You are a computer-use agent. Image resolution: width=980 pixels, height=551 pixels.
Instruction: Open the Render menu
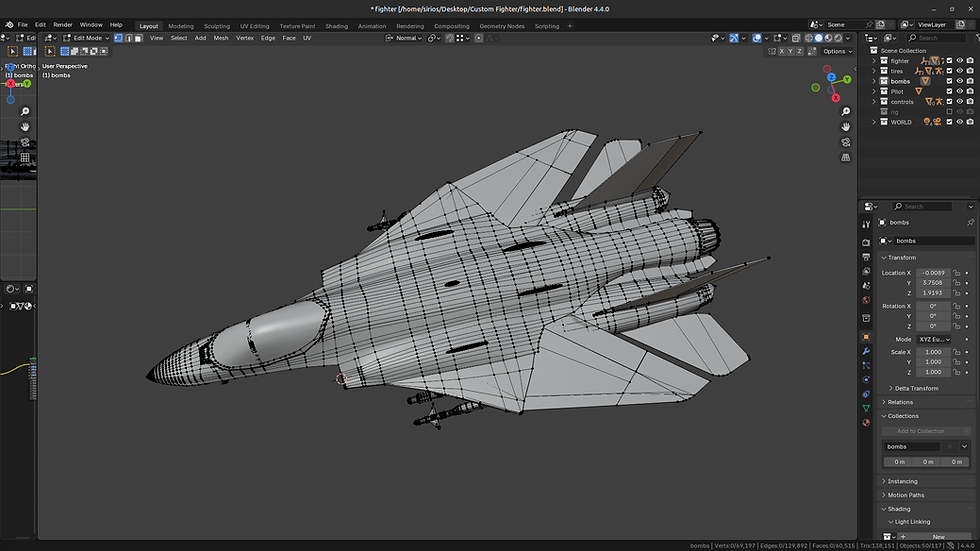coord(62,25)
